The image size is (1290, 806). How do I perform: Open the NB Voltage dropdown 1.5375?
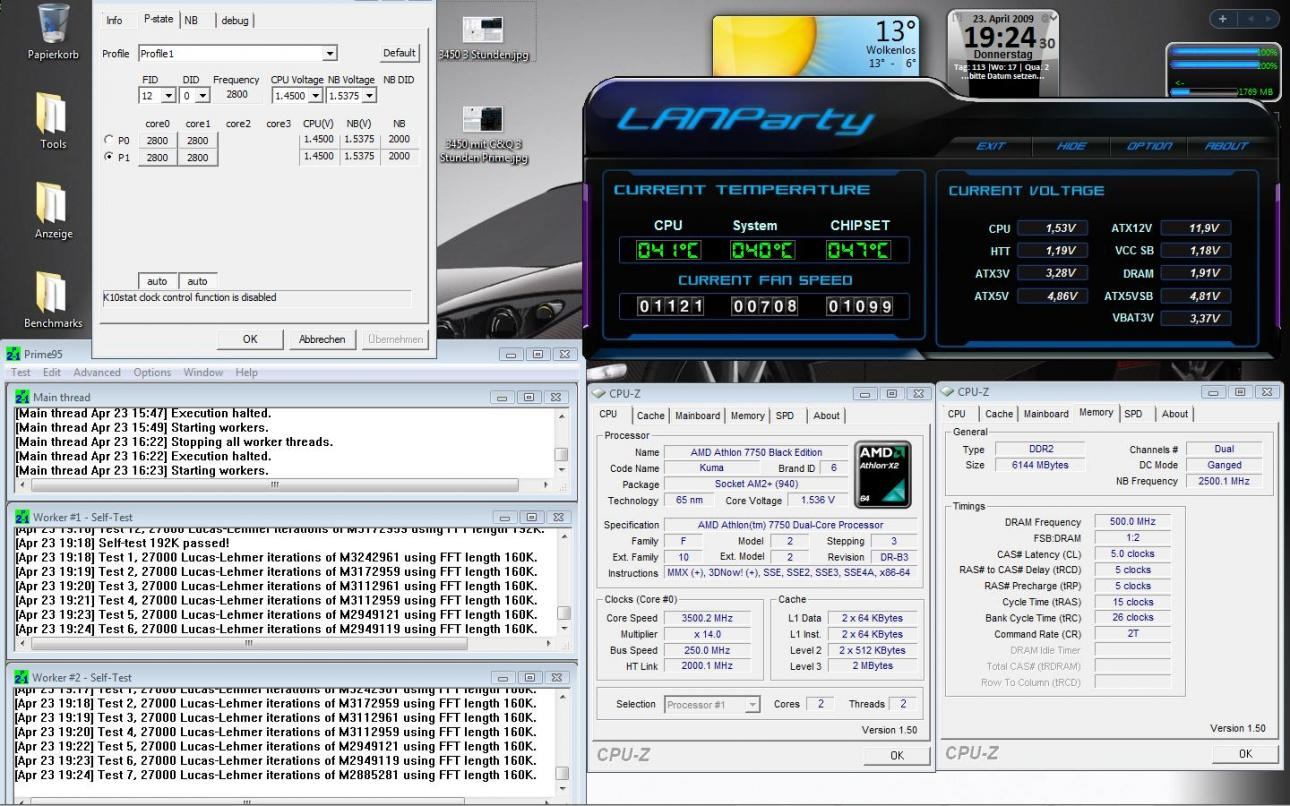coord(369,96)
